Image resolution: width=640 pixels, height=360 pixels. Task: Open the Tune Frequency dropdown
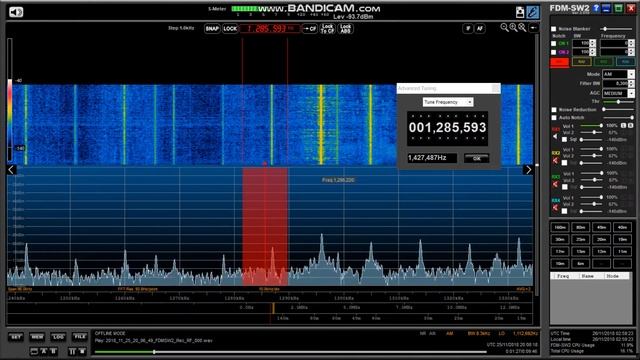click(x=469, y=102)
